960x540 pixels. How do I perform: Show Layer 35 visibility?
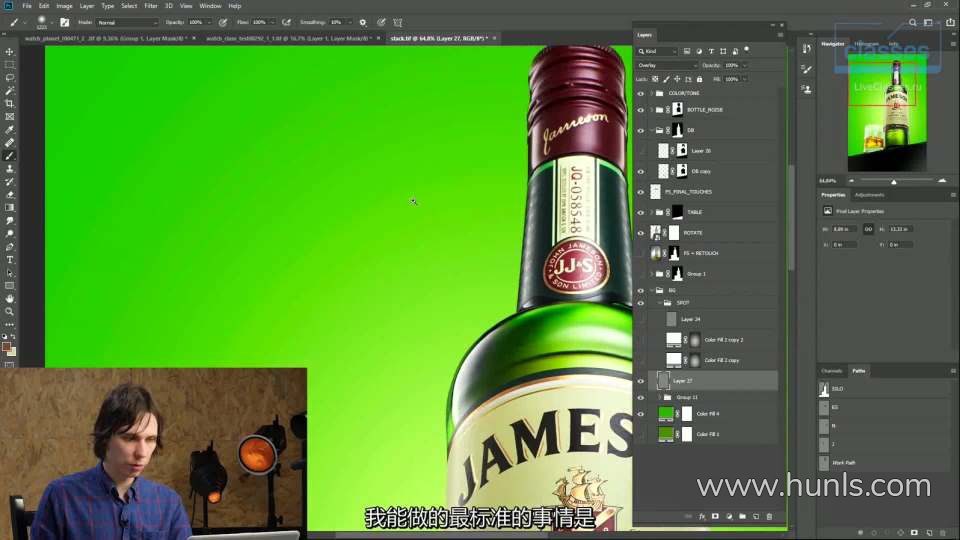[x=640, y=151]
